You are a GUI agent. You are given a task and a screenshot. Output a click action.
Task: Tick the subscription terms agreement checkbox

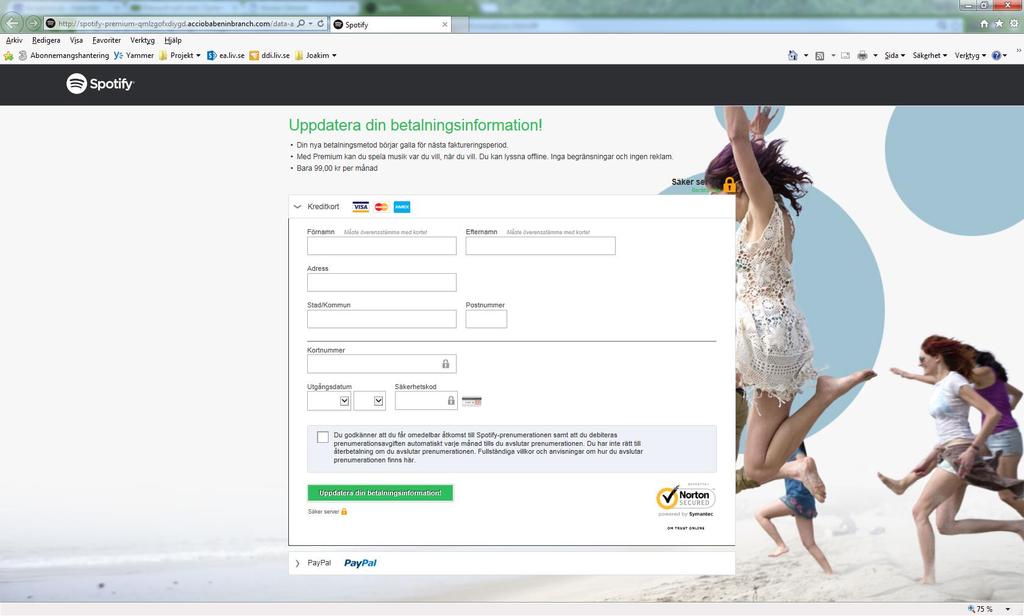click(323, 437)
